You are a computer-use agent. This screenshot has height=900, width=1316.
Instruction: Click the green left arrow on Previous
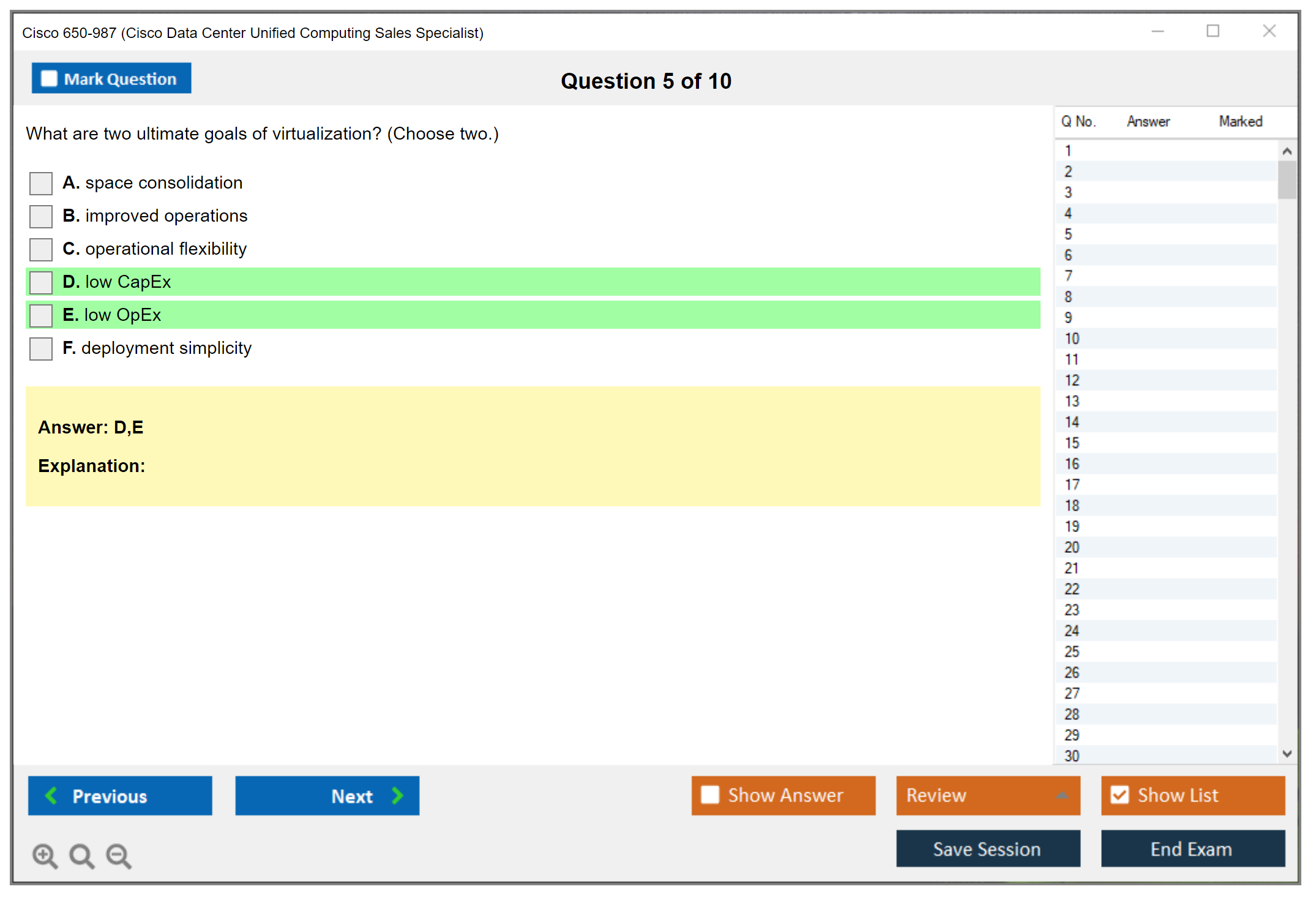pos(51,795)
